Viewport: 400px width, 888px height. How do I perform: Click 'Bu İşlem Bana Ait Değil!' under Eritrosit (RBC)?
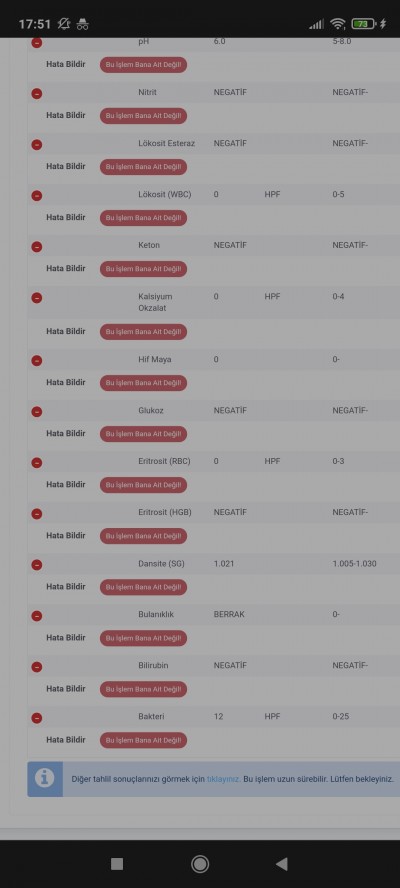pyautogui.click(x=143, y=485)
